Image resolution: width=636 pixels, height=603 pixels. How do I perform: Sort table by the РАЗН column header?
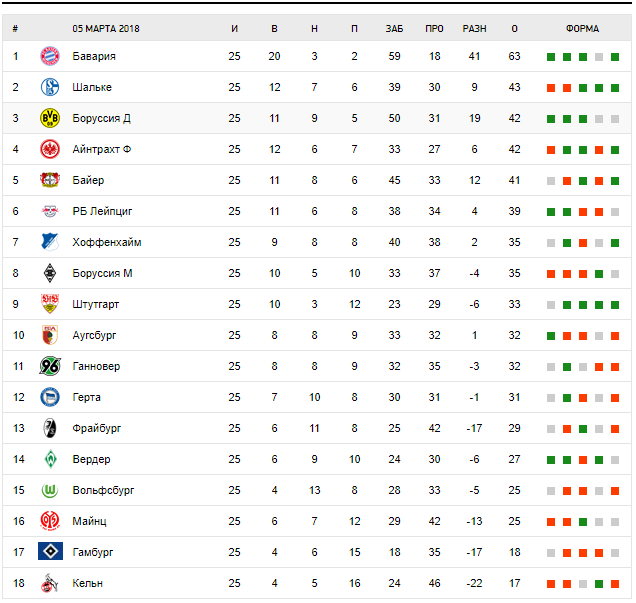pos(474,28)
